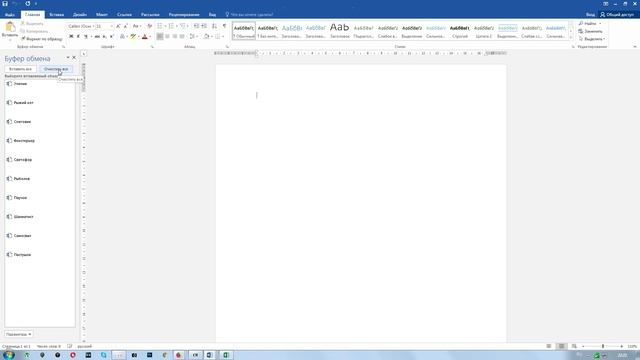The height and width of the screenshot is (360, 640).
Task: Click the Очистить все button
Action: pos(56,69)
